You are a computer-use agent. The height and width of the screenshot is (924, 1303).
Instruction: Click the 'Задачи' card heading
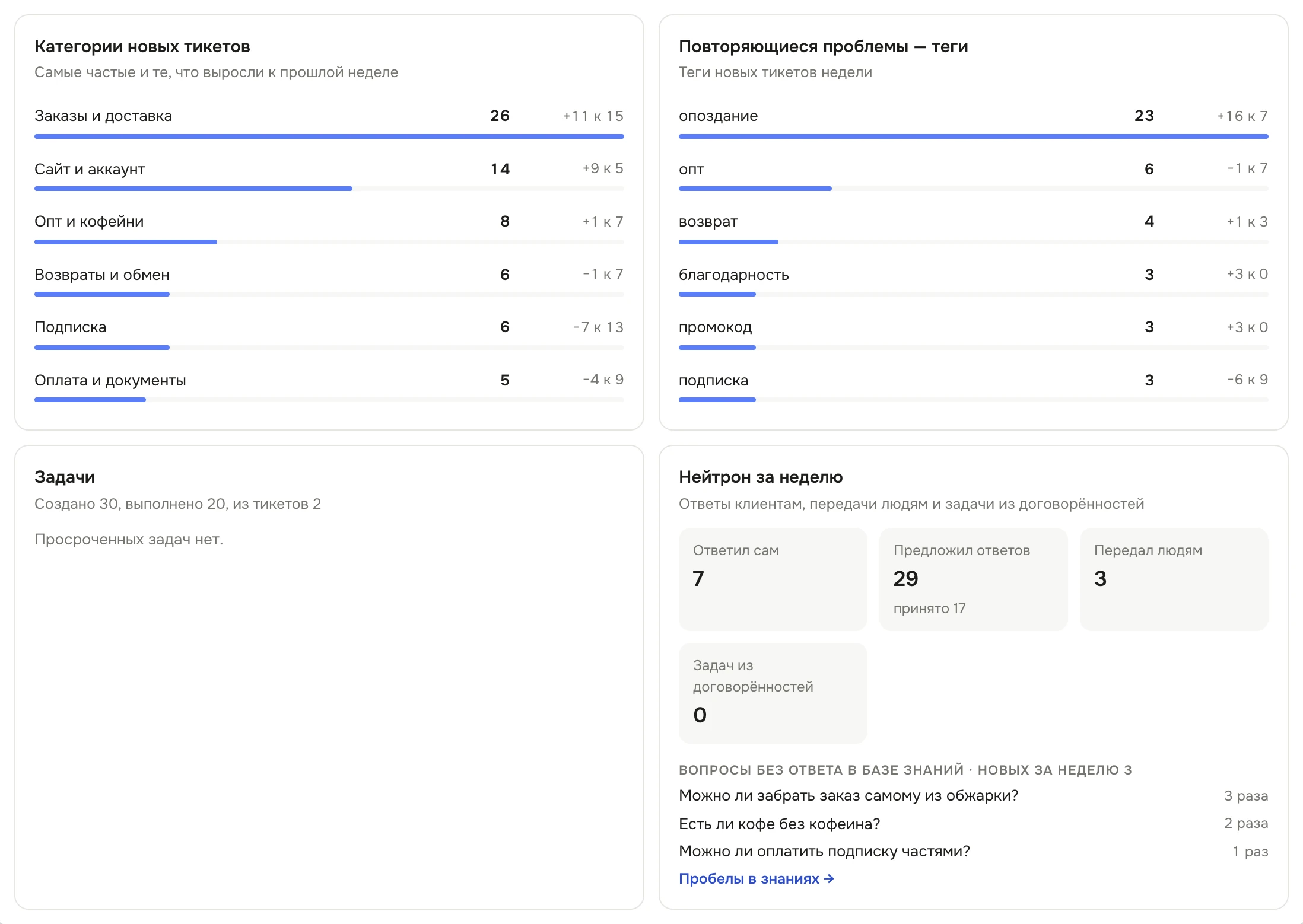pos(65,477)
